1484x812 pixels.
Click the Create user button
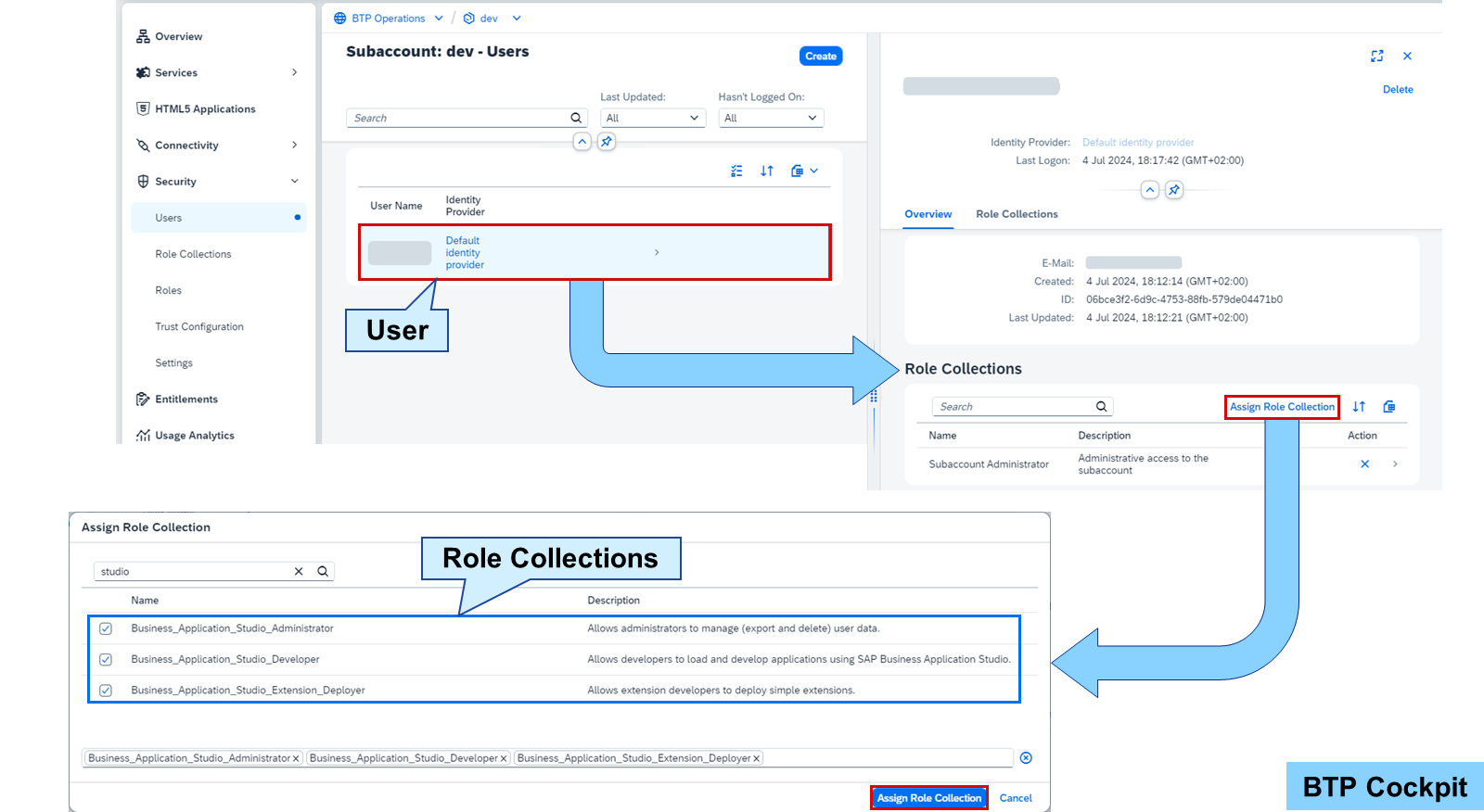(821, 57)
